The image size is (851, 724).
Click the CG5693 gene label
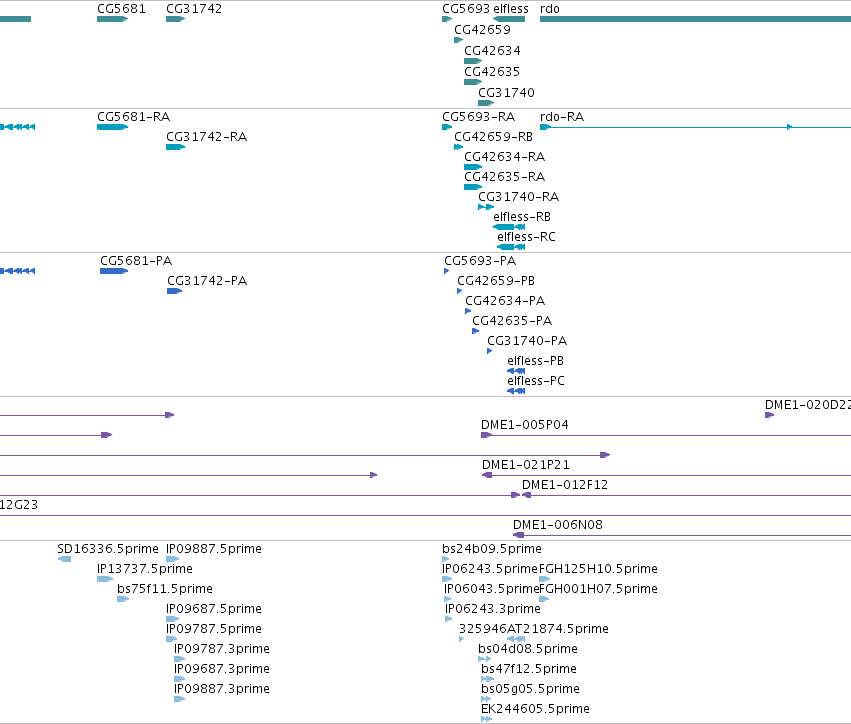click(x=466, y=9)
